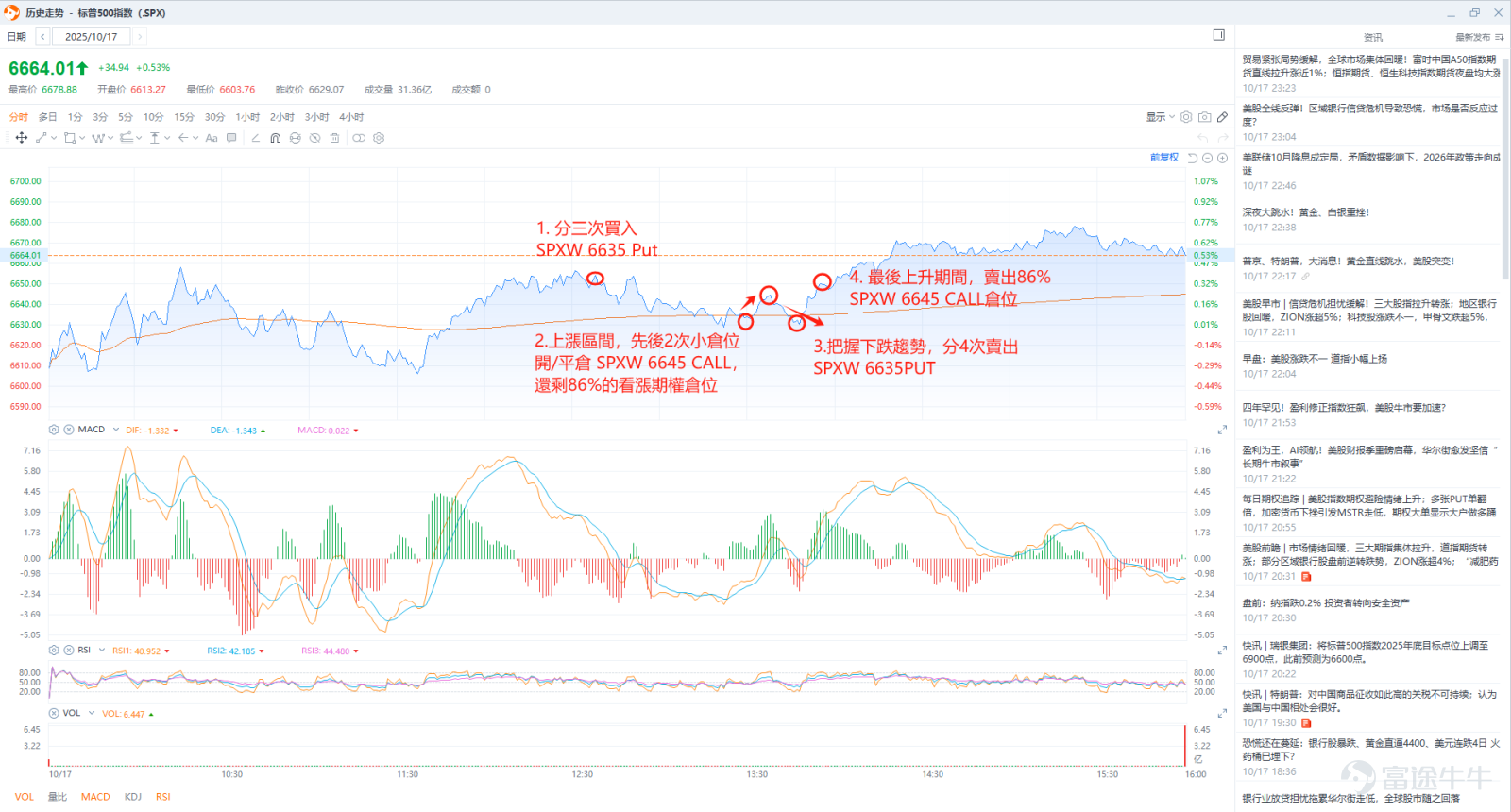This screenshot has width=1511, height=812.
Task: Open drawing toolbar settings gear
Action: pyautogui.click(x=379, y=138)
